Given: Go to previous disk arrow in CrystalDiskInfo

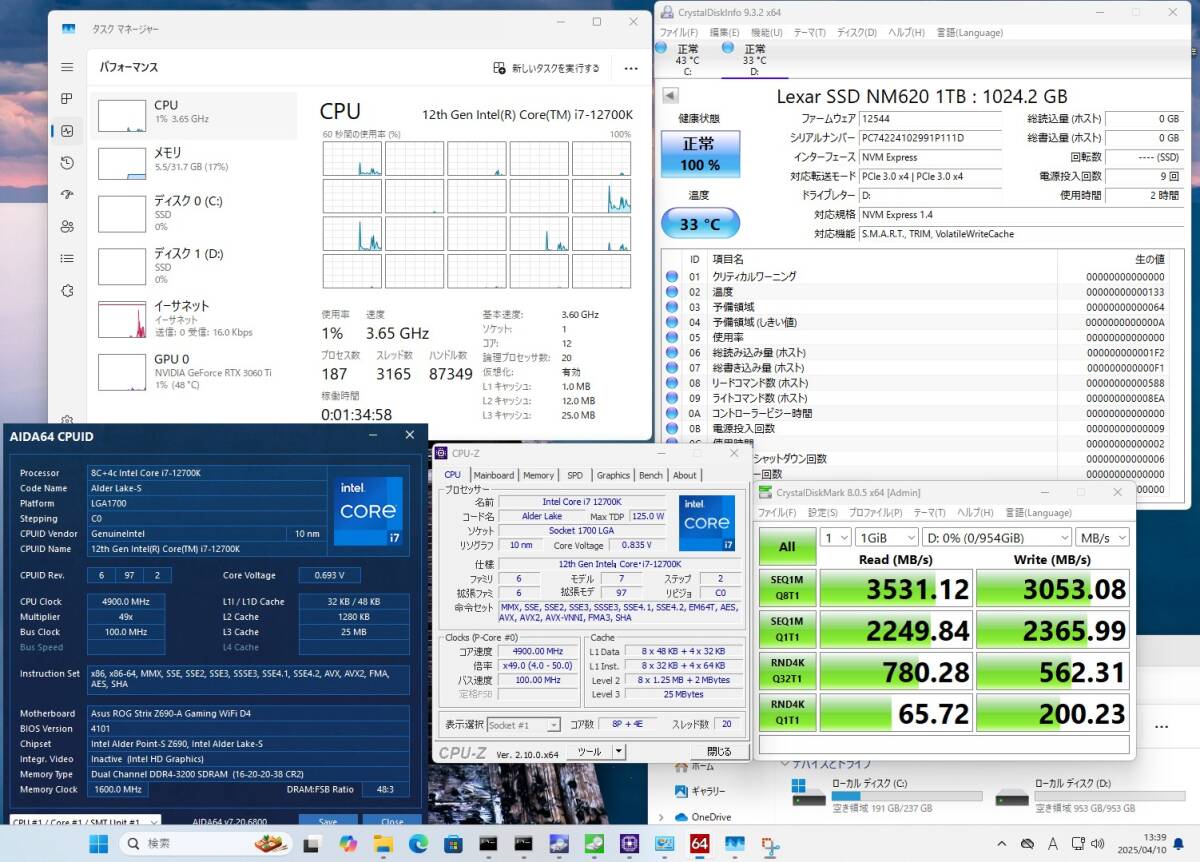Looking at the screenshot, I should coord(670,96).
